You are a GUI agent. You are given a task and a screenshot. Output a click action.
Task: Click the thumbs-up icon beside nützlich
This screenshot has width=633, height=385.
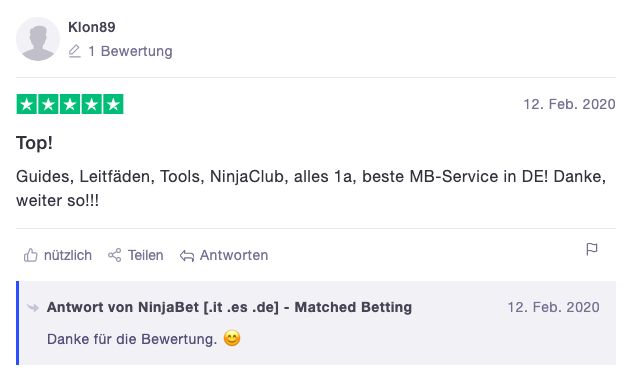(x=30, y=255)
